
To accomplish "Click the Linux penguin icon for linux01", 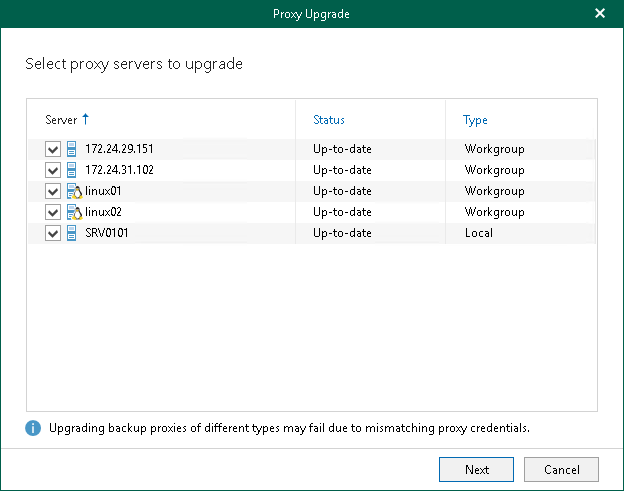I will [74, 191].
